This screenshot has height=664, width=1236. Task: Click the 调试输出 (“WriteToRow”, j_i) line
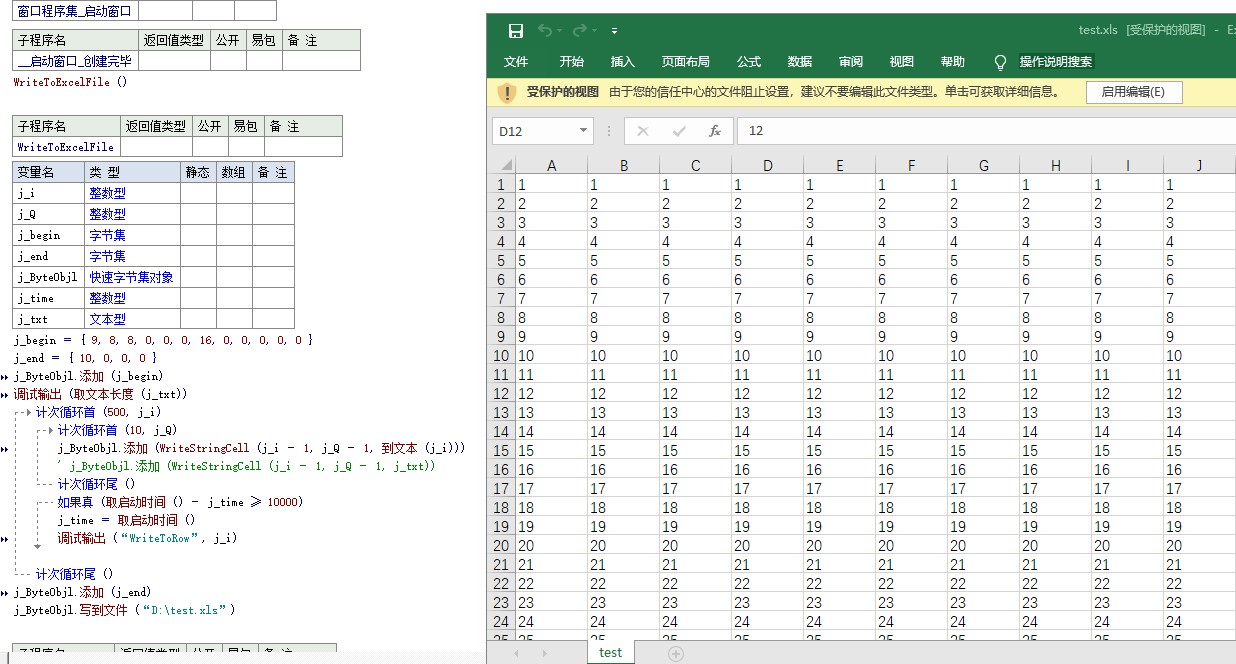tap(147, 538)
